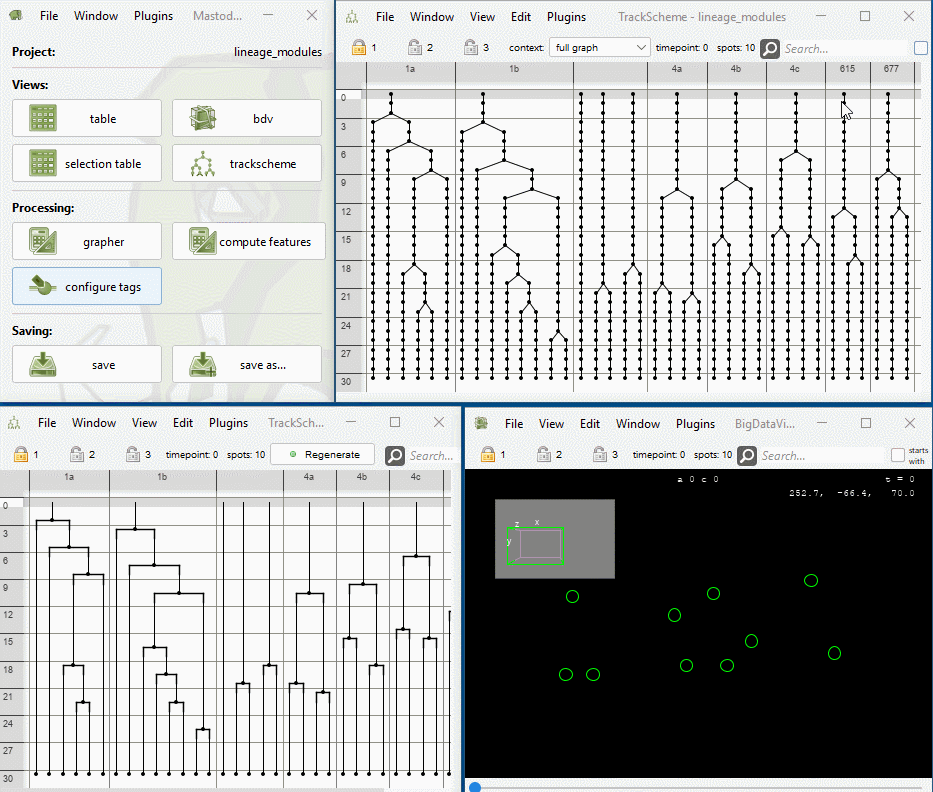Image resolution: width=933 pixels, height=792 pixels.
Task: Click the top-right green spot circle in BigDataViewer
Action: (x=811, y=580)
